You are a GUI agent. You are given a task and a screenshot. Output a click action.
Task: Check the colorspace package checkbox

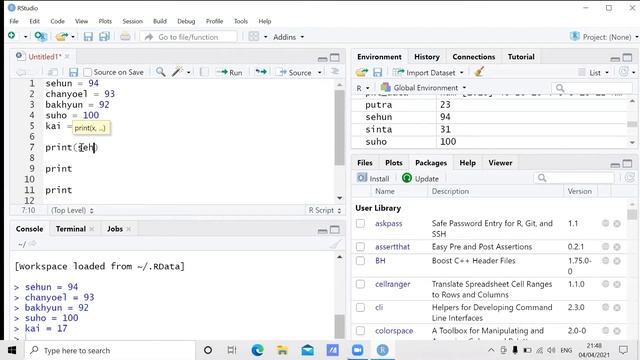pos(360,331)
